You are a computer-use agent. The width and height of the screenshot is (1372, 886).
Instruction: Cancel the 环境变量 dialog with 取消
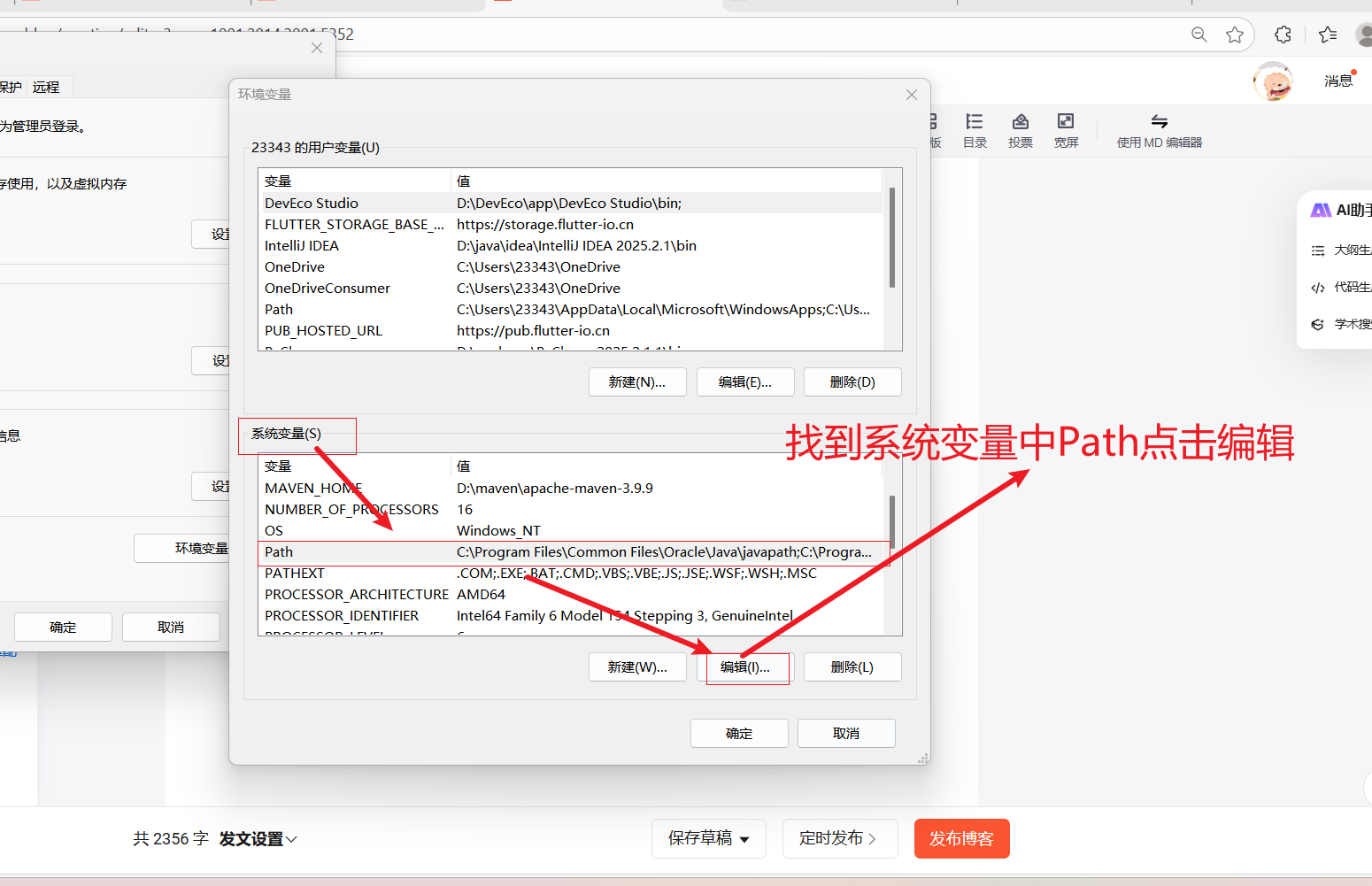click(846, 734)
